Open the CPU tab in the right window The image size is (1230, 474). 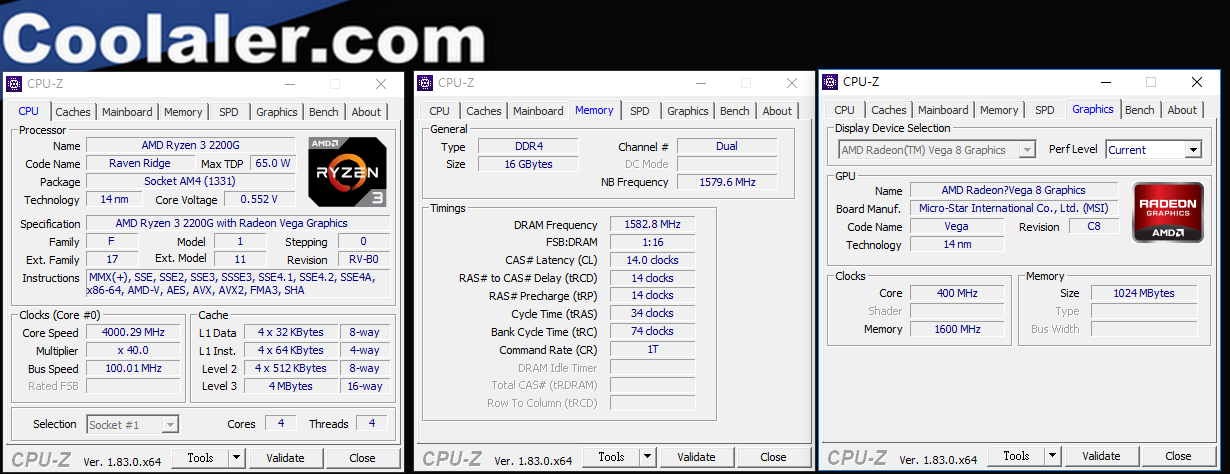click(845, 110)
